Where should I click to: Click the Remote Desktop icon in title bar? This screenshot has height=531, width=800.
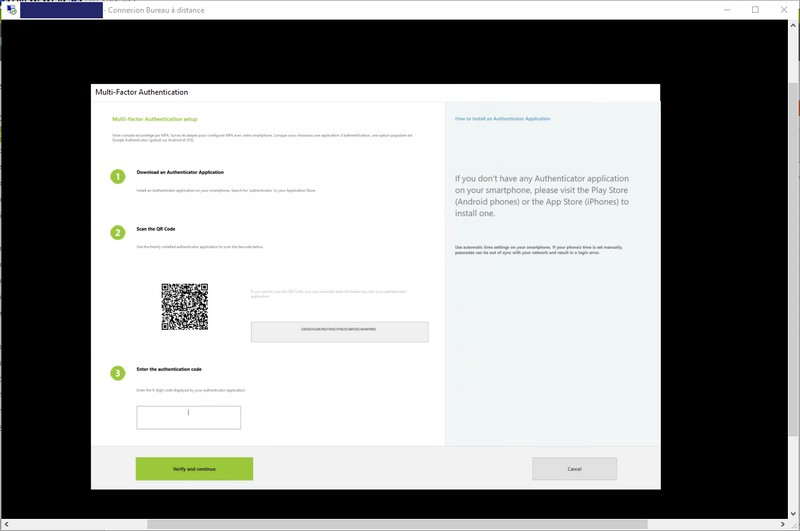pos(11,10)
